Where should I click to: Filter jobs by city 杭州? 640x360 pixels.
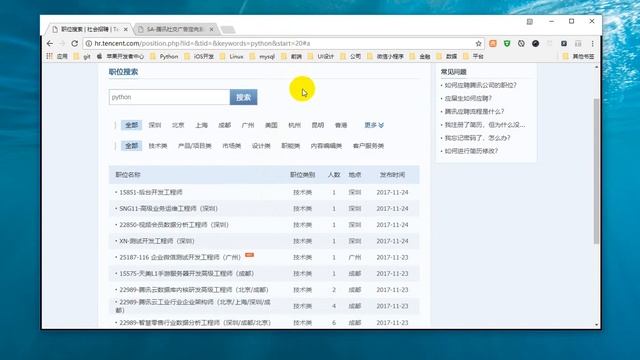[294, 125]
